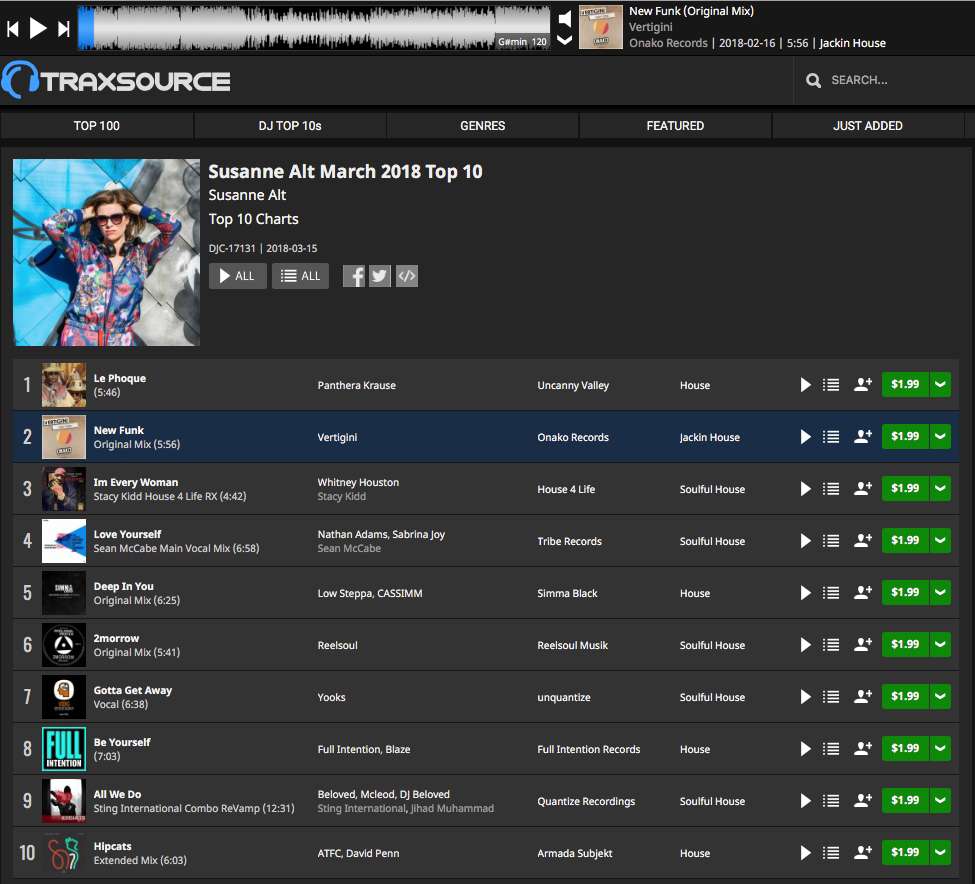Skip to the previous track in player

pyautogui.click(x=12, y=29)
